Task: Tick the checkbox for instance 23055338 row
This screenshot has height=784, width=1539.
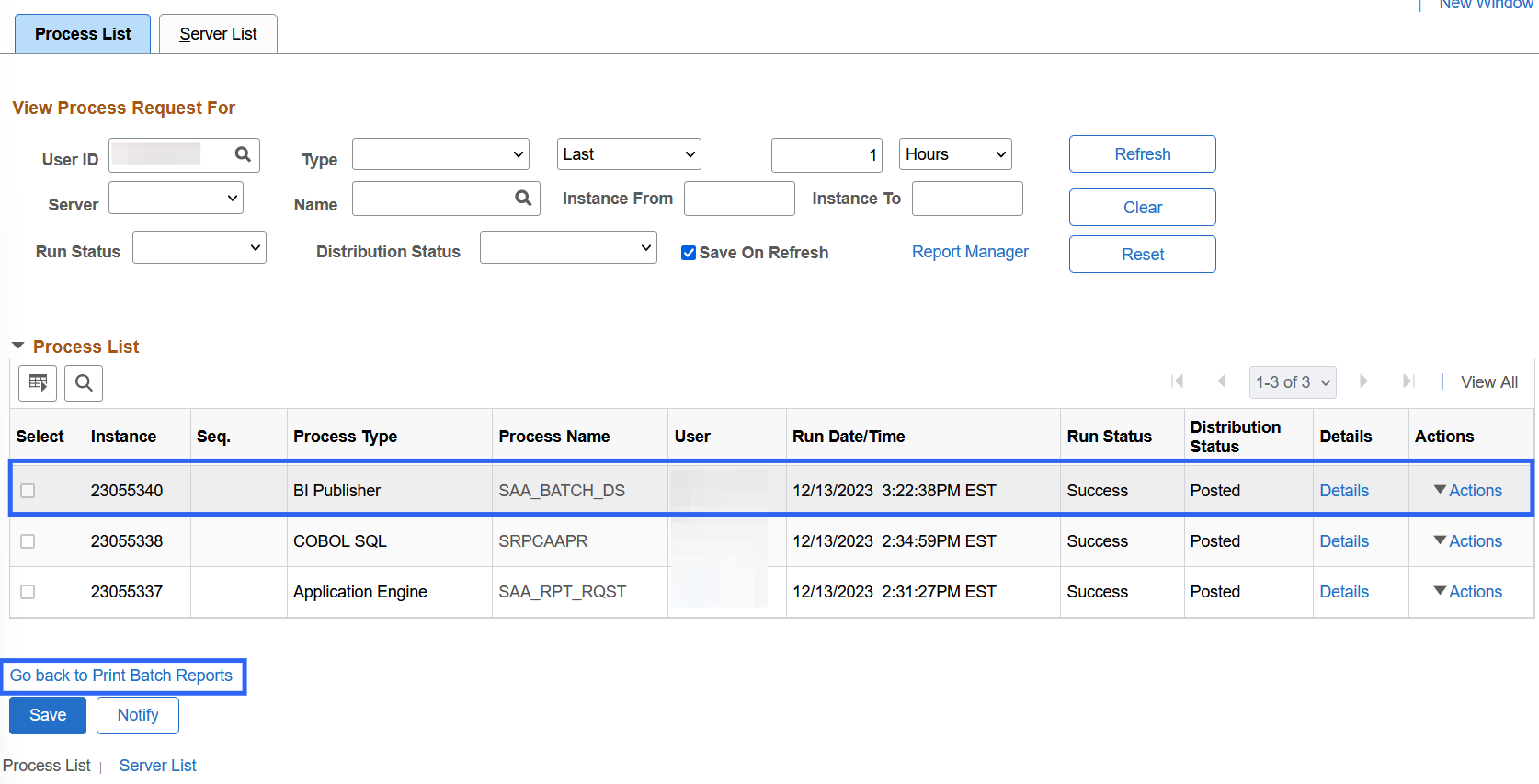Action: [x=28, y=541]
